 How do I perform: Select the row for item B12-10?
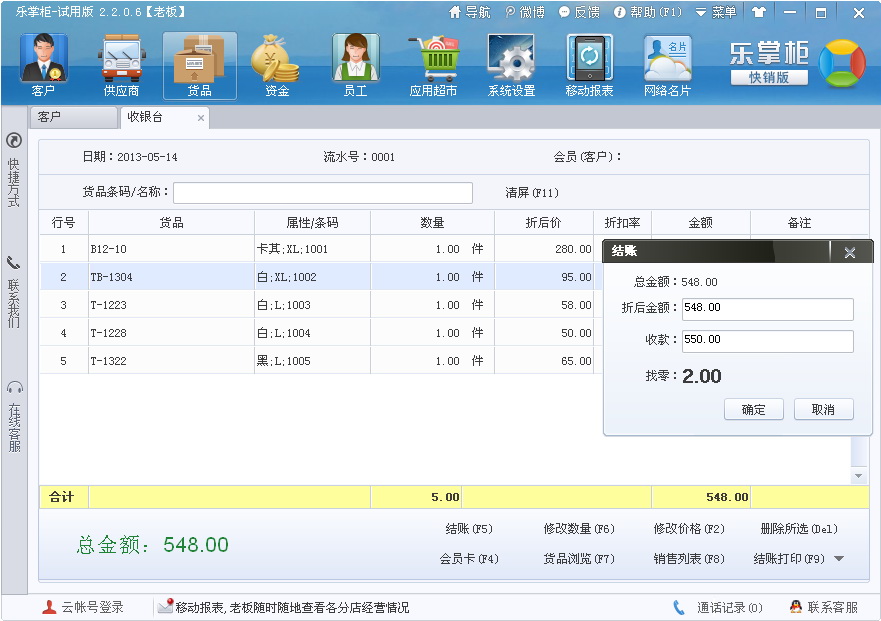pos(321,249)
